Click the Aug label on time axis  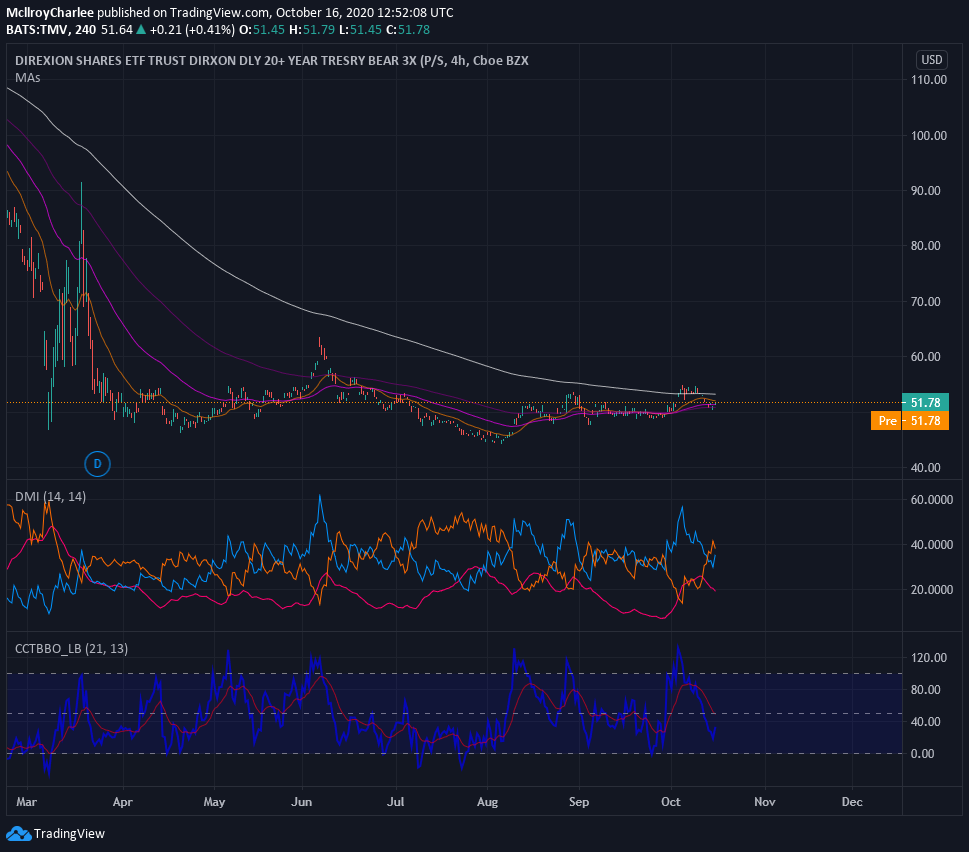coord(488,802)
